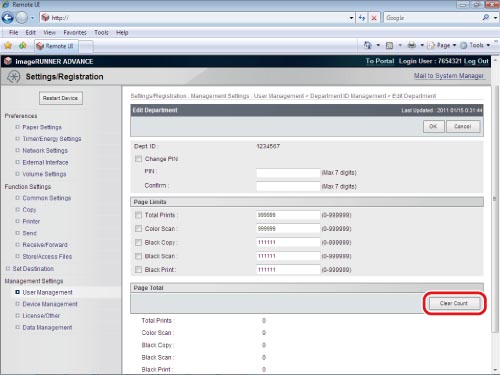Click the Color Scan limit field

(x=288, y=229)
